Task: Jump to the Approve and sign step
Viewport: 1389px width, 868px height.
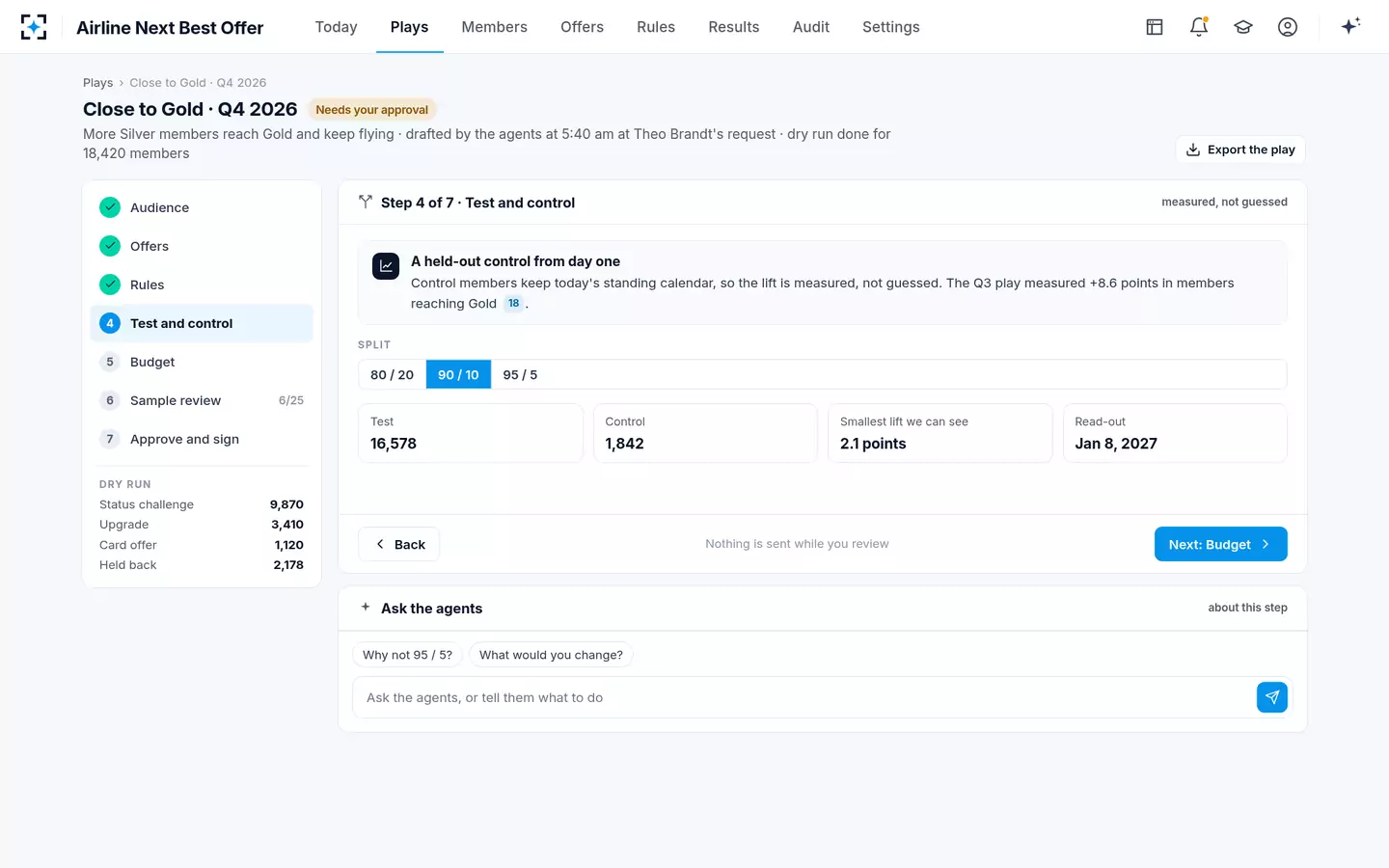Action: pyautogui.click(x=202, y=439)
